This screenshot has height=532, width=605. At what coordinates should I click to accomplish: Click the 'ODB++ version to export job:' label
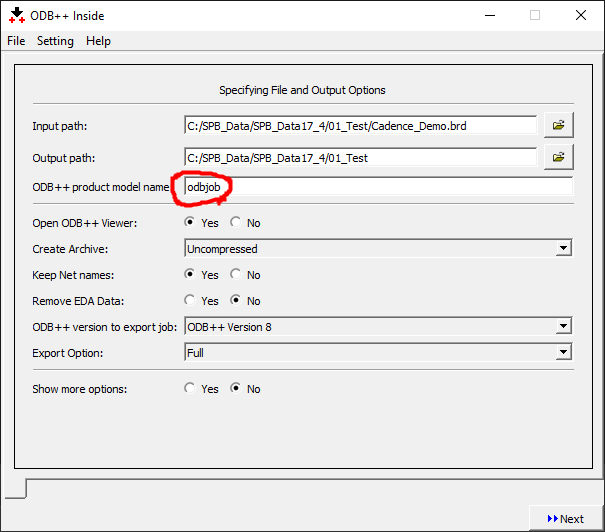105,327
